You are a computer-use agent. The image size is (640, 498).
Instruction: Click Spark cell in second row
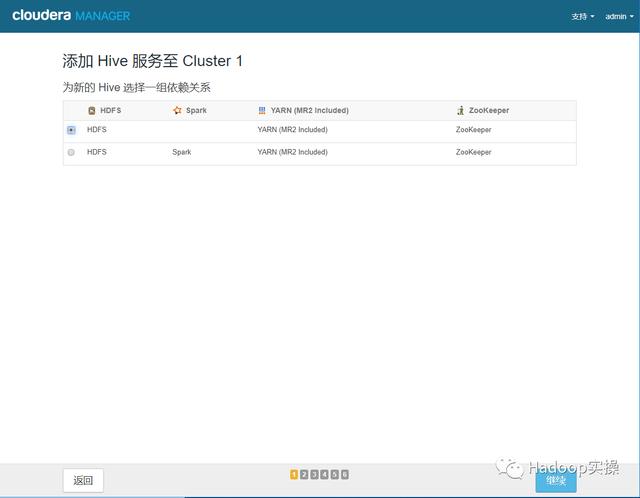(182, 152)
